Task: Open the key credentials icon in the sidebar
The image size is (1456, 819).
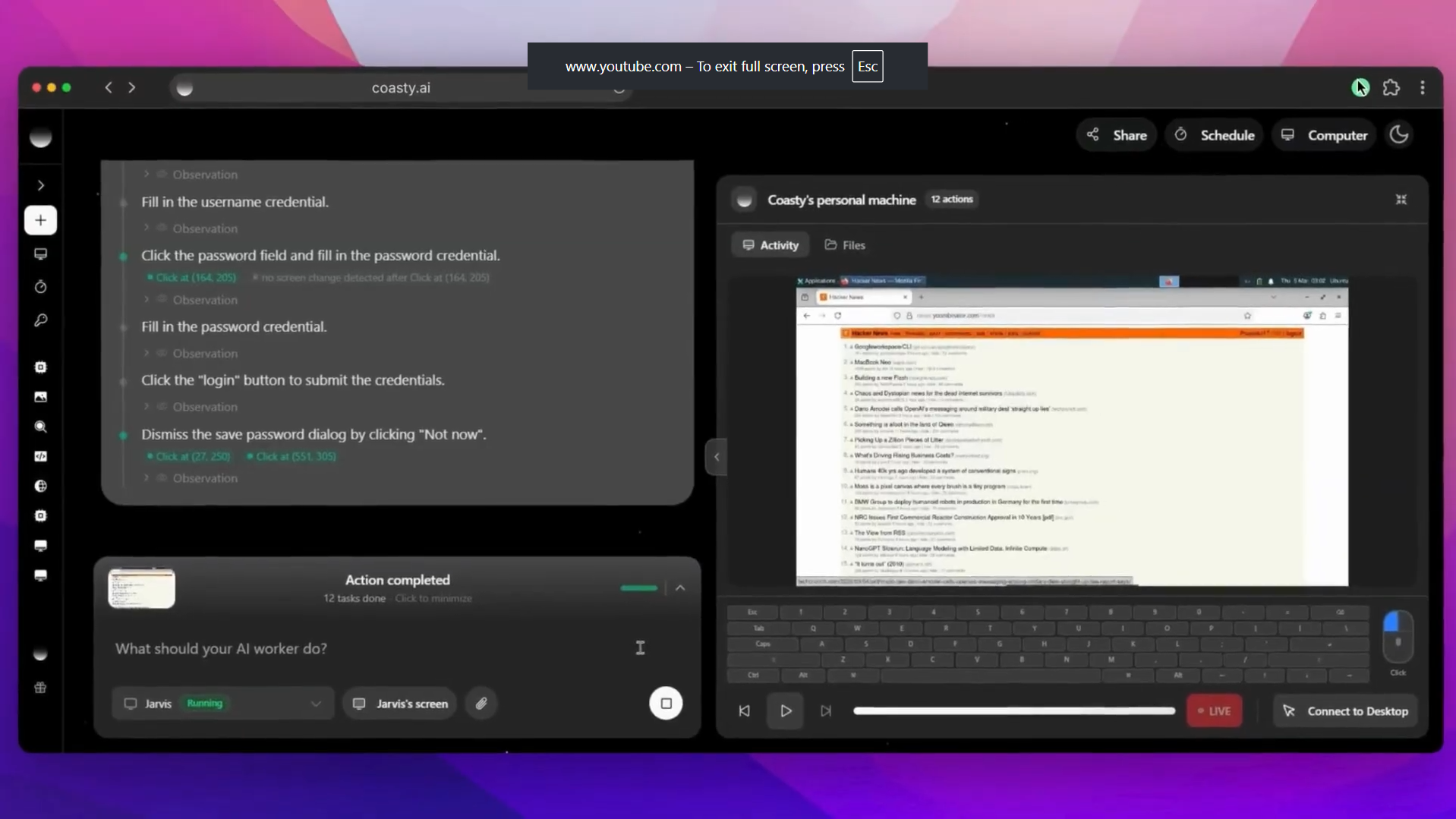Action: tap(40, 320)
